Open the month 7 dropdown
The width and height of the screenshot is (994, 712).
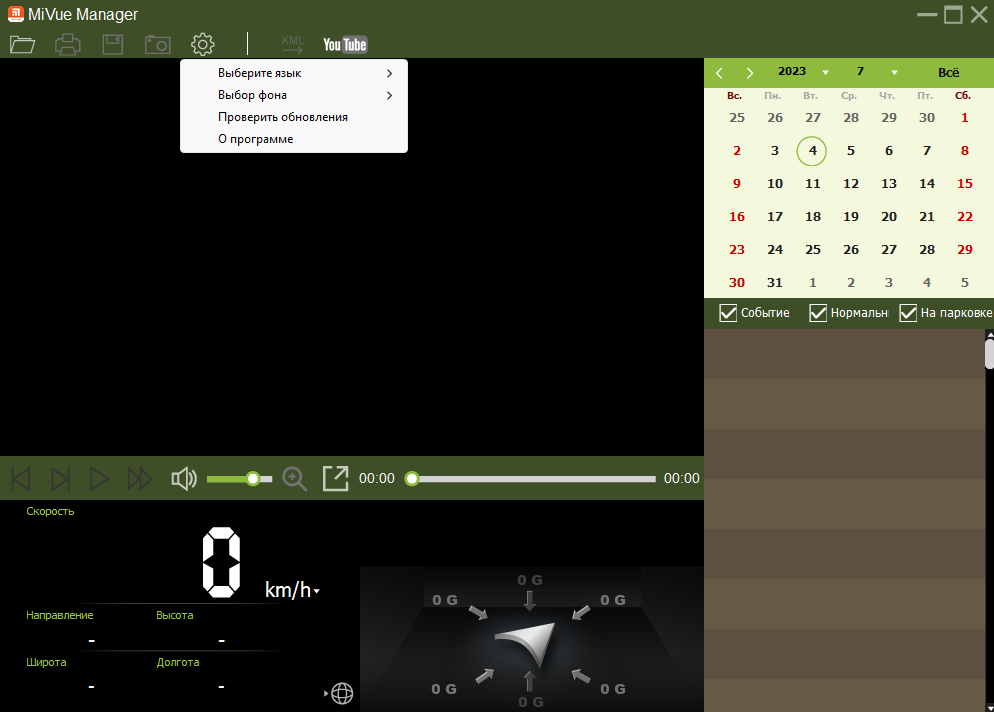click(894, 72)
